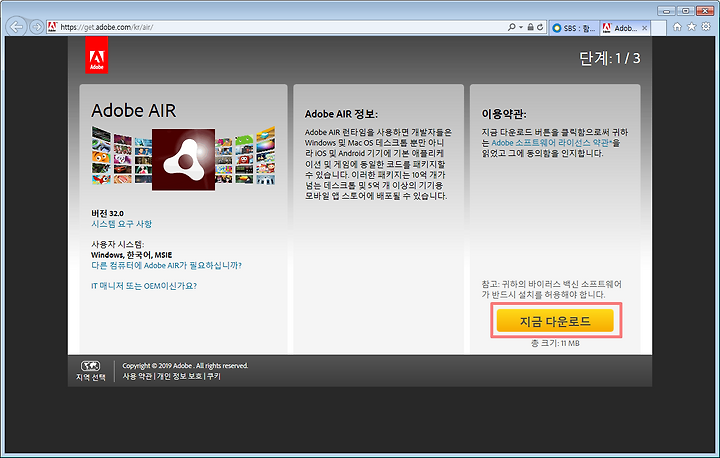The image size is (720, 458).
Task: Click the Windows, 한국어, MSIE text
Action: [131, 254]
